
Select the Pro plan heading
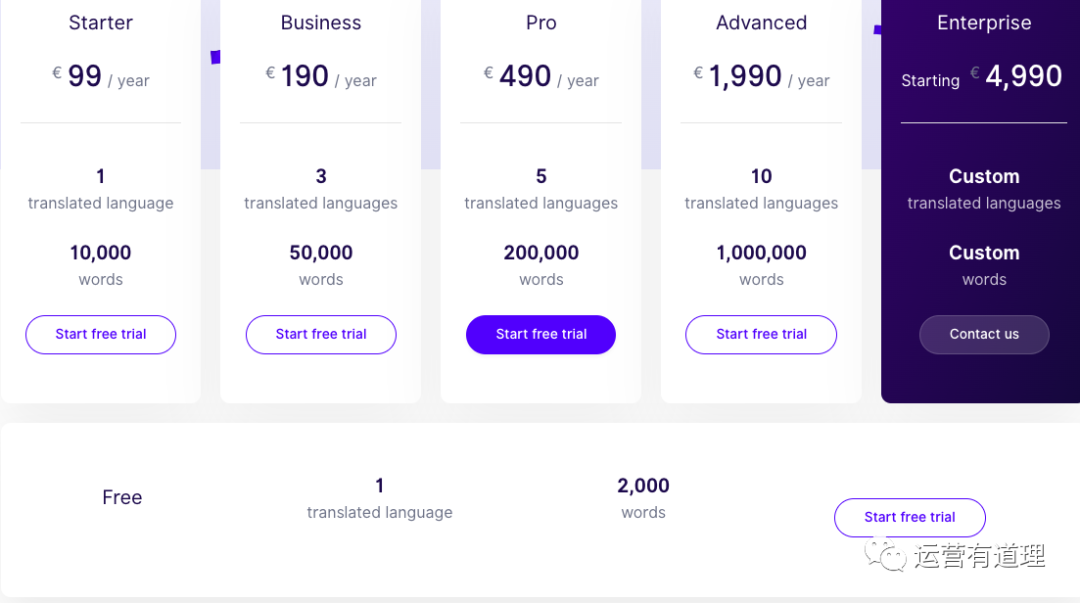541,23
